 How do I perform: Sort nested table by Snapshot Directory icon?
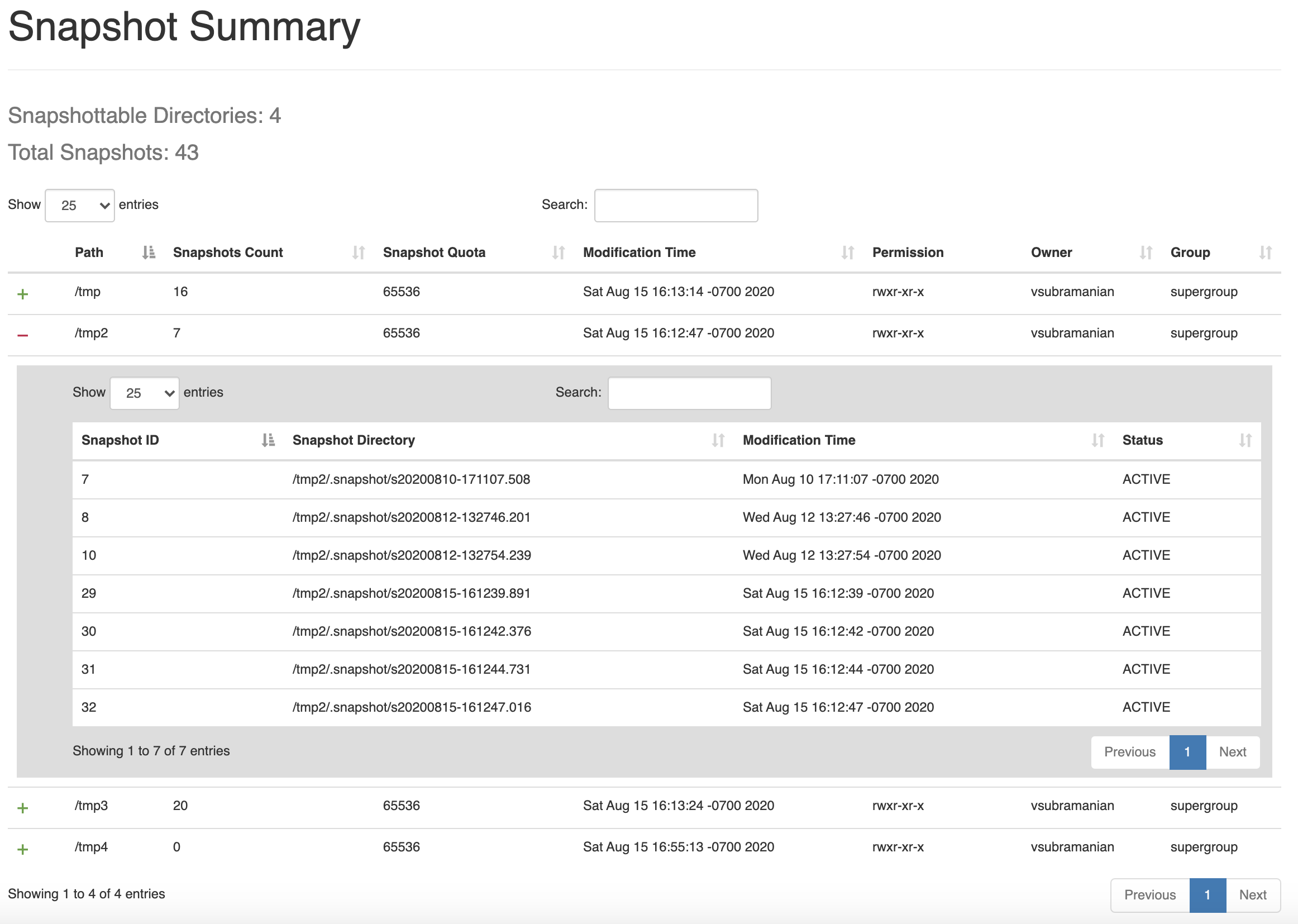click(718, 440)
